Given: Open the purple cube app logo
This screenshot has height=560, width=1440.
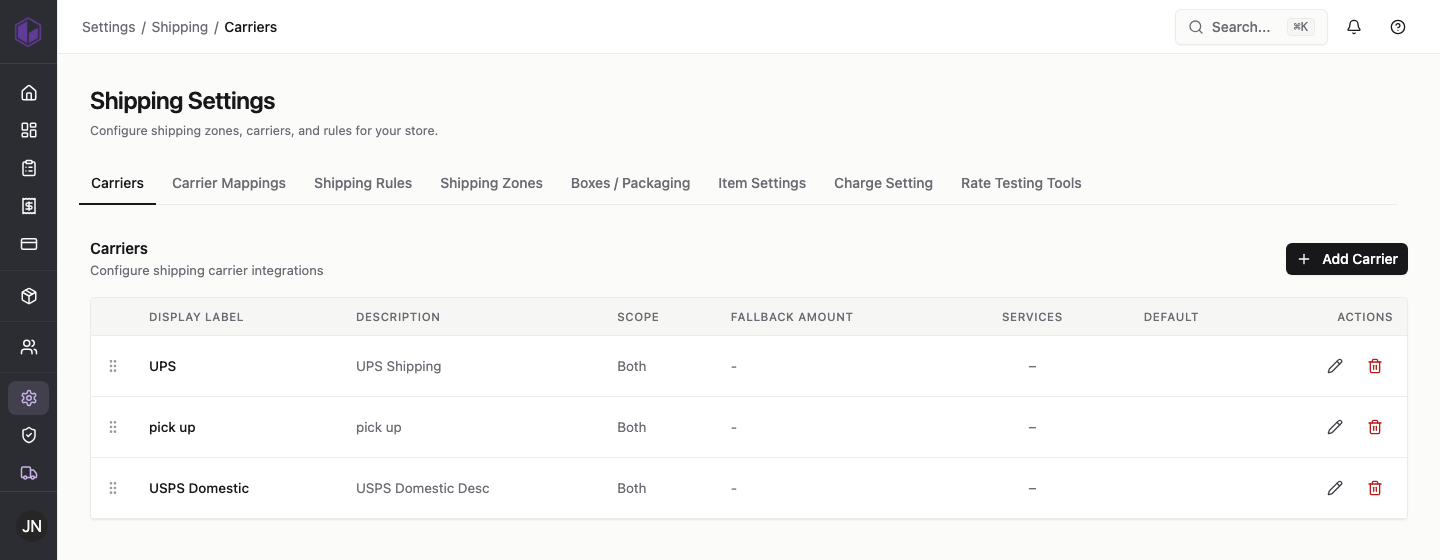Looking at the screenshot, I should 28,31.
